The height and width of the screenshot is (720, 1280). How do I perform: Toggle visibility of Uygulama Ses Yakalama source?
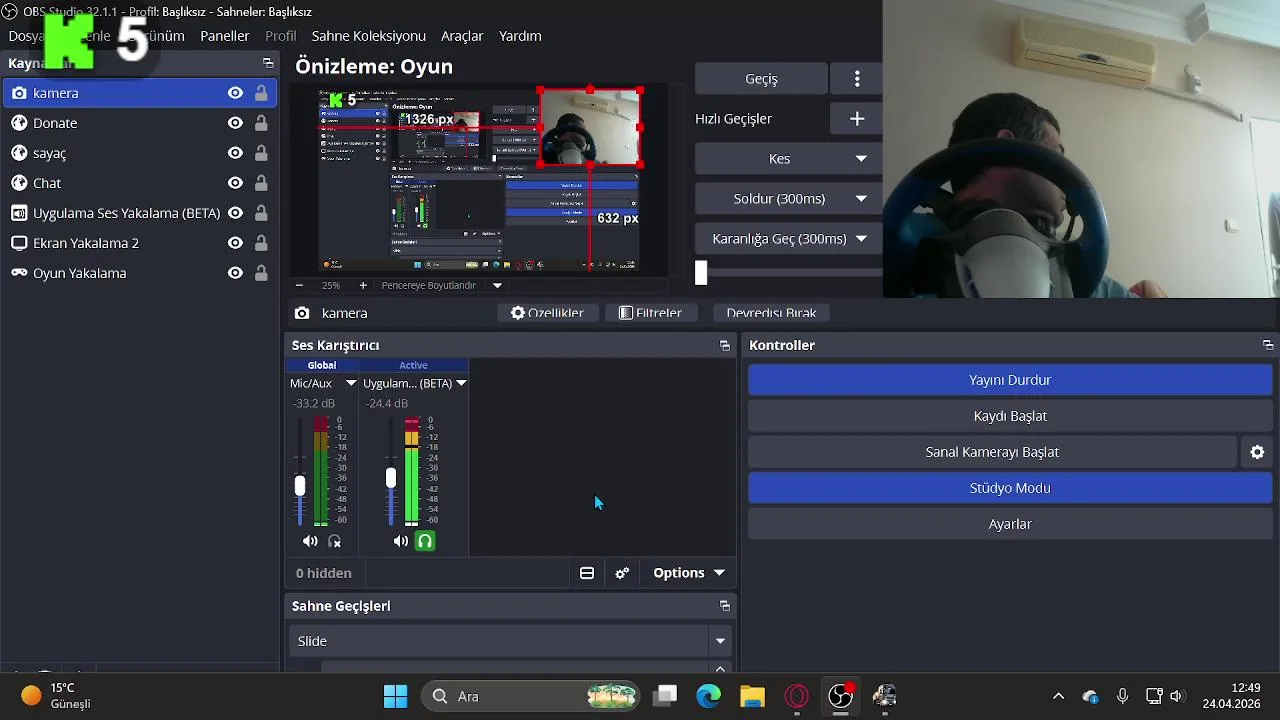point(235,213)
